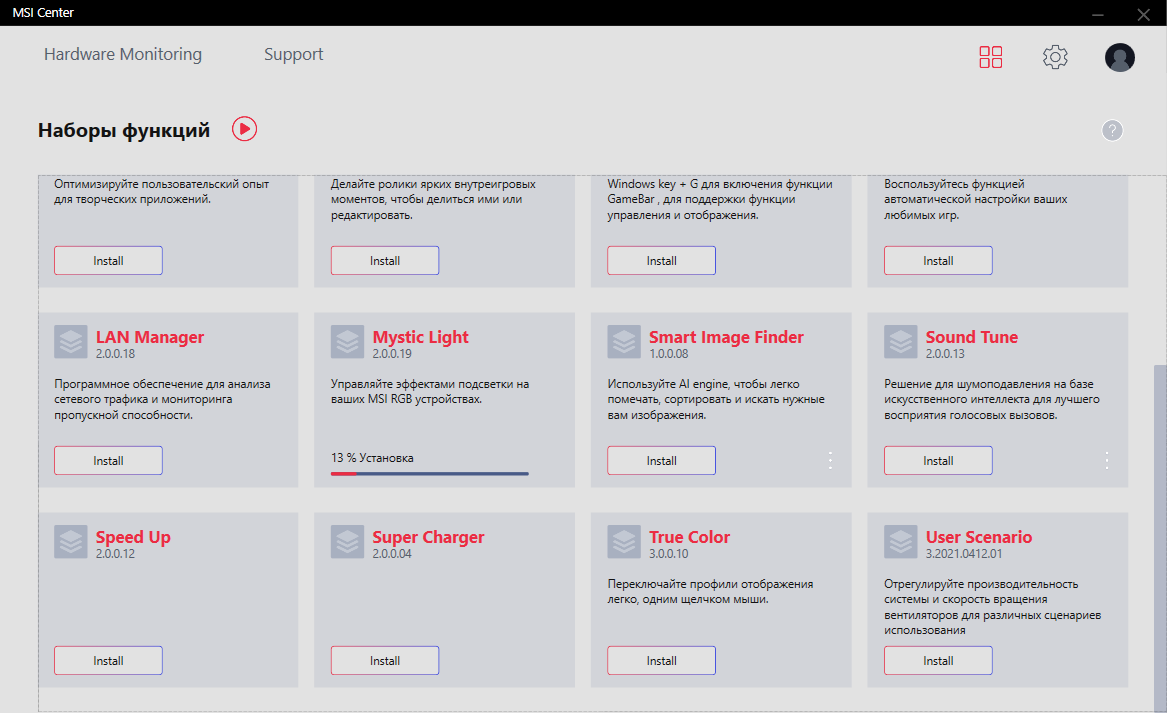1167x713 pixels.
Task: Click the Super Charger stack icon
Action: 348,542
